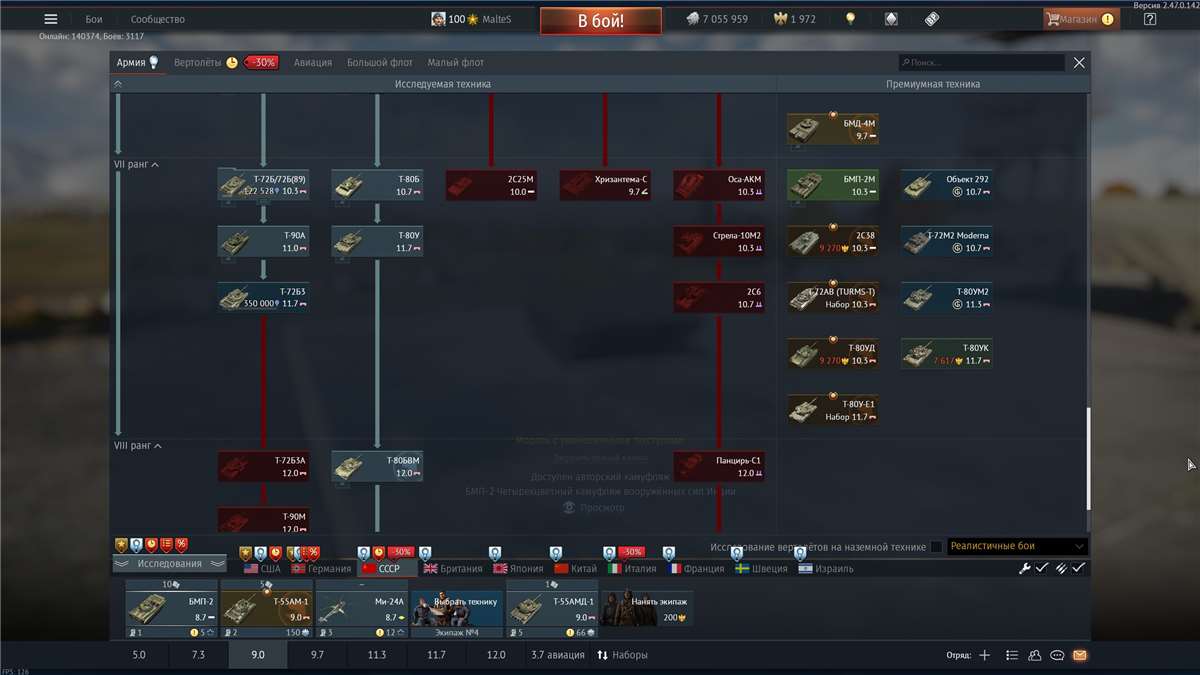Click the help question mark icon

point(1150,19)
